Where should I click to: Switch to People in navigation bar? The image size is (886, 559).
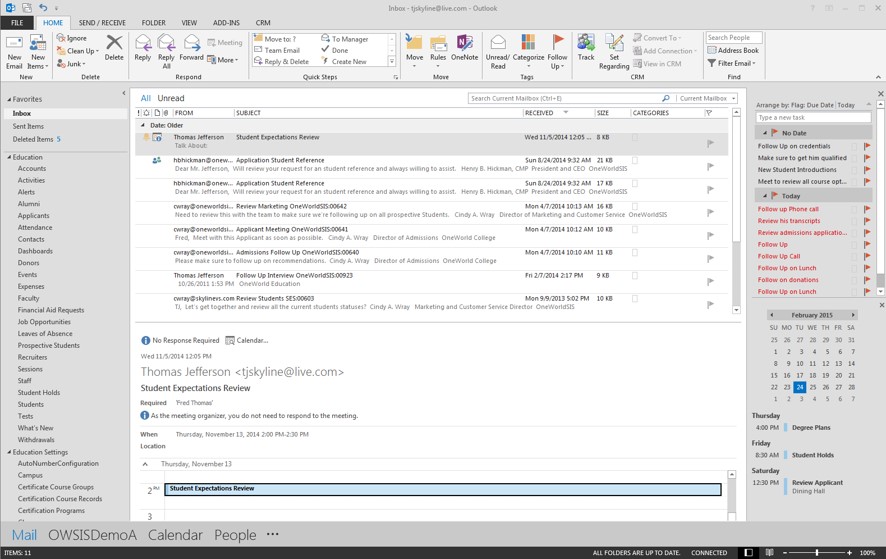[235, 535]
